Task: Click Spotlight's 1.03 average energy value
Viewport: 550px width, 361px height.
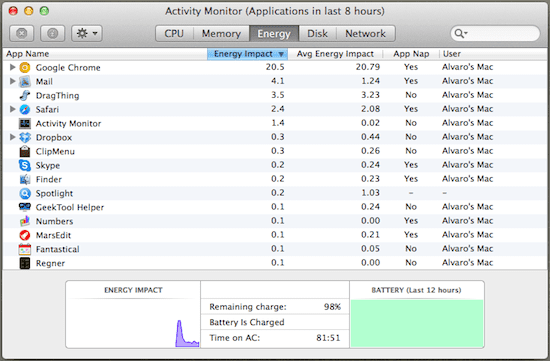Action: (x=370, y=193)
